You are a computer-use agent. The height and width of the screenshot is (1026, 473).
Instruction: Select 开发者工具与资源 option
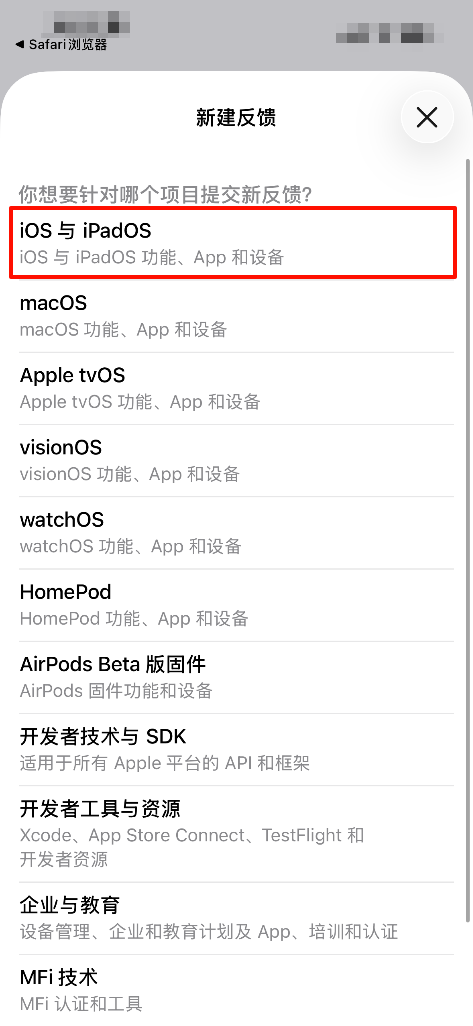[236, 834]
